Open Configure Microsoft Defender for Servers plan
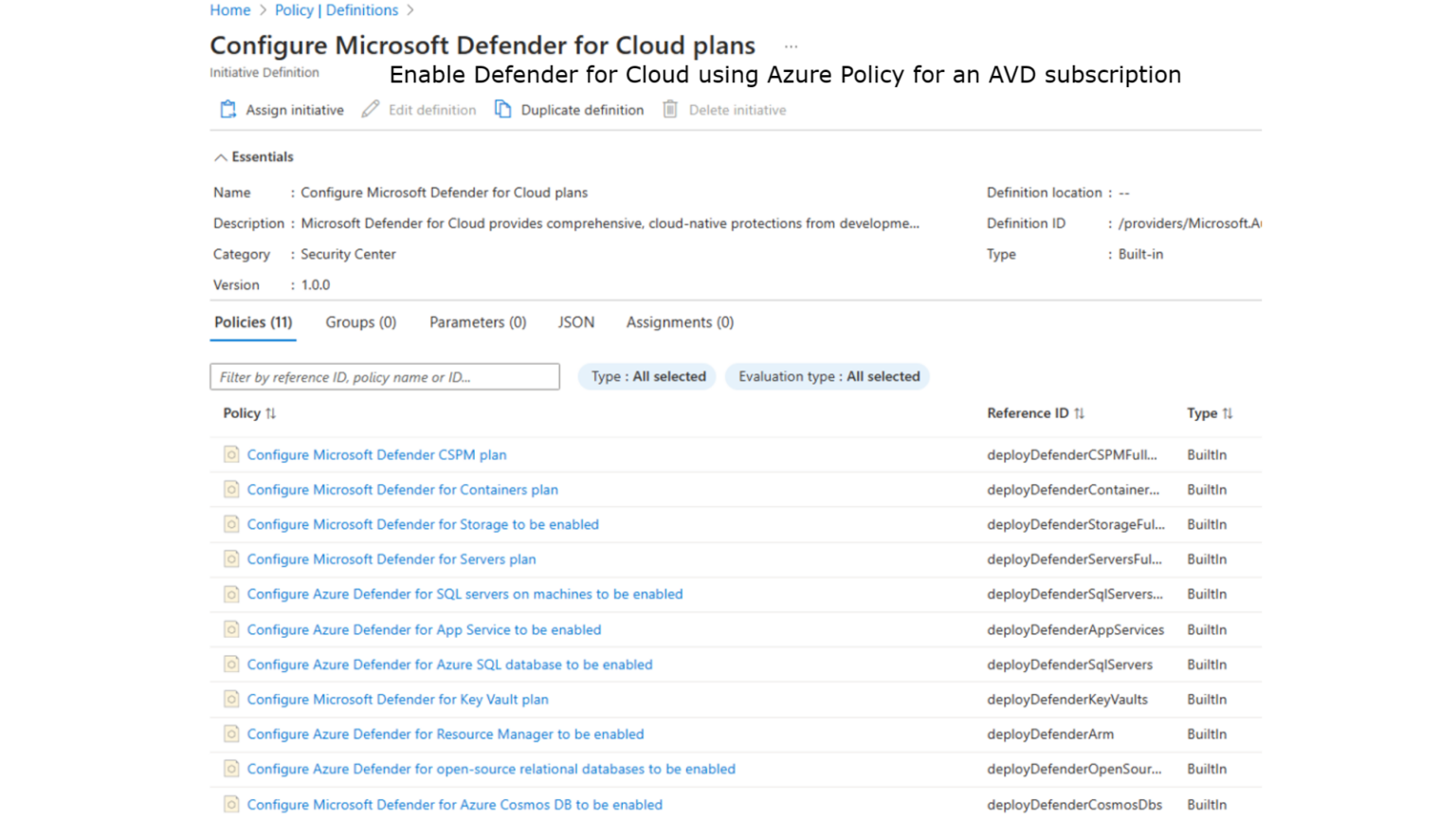This screenshot has height=819, width=1456. [391, 559]
